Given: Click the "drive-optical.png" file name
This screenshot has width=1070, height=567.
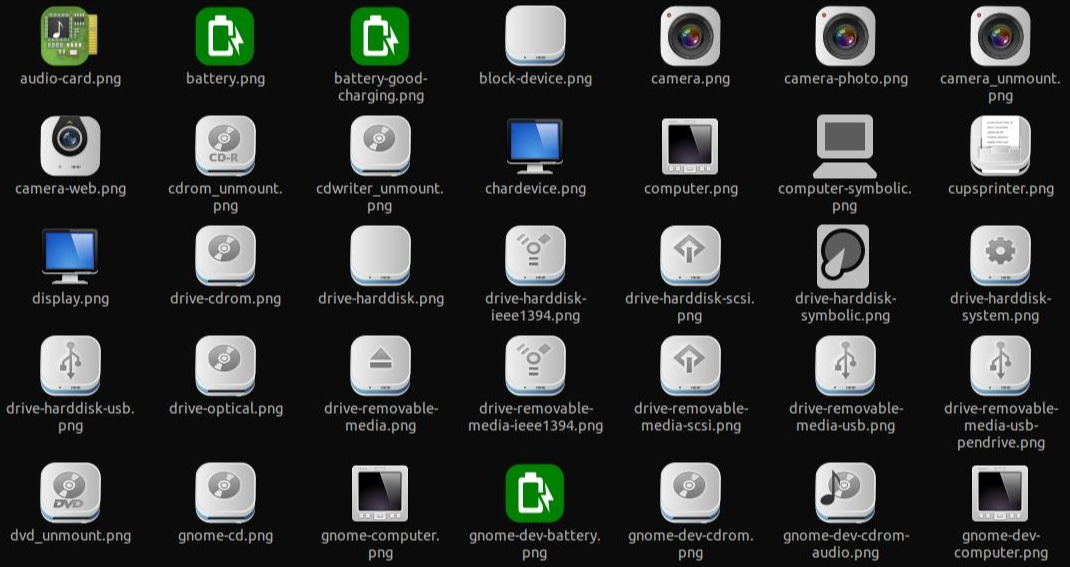Looking at the screenshot, I should click(226, 409).
